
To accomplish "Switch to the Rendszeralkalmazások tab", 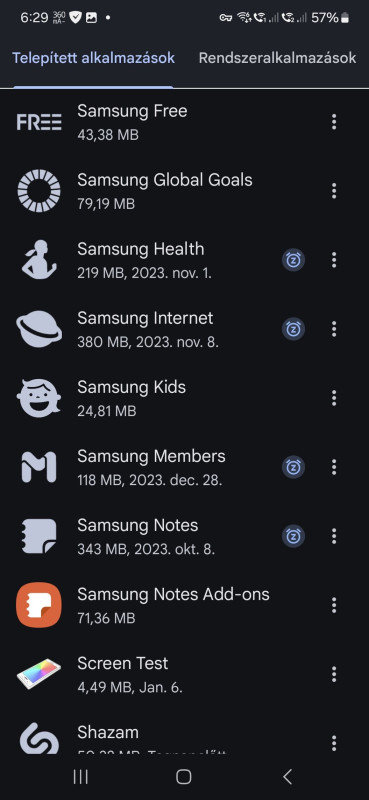I will coord(277,58).
